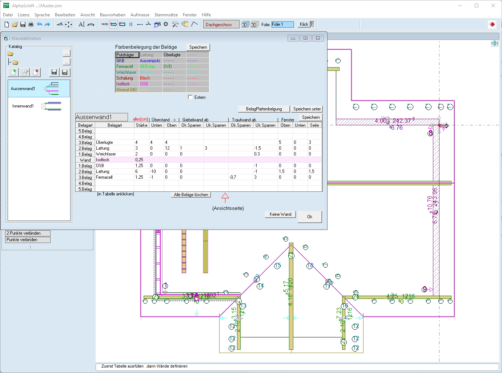Click Speichern next to Farbenbelegung der Beläge

[x=198, y=47]
